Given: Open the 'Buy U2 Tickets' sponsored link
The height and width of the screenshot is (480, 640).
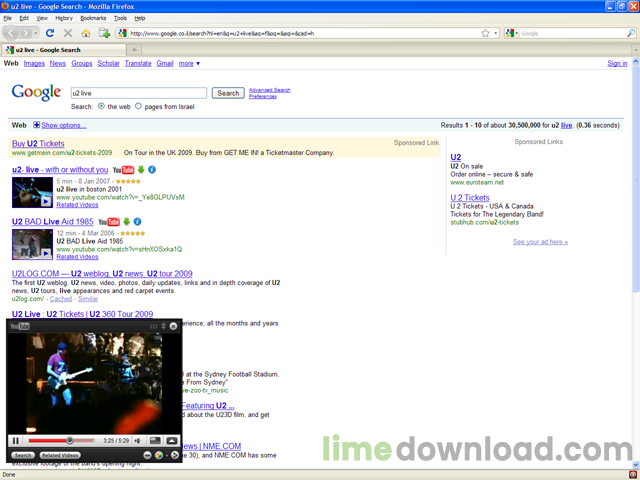Looking at the screenshot, I should pyautogui.click(x=38, y=144).
